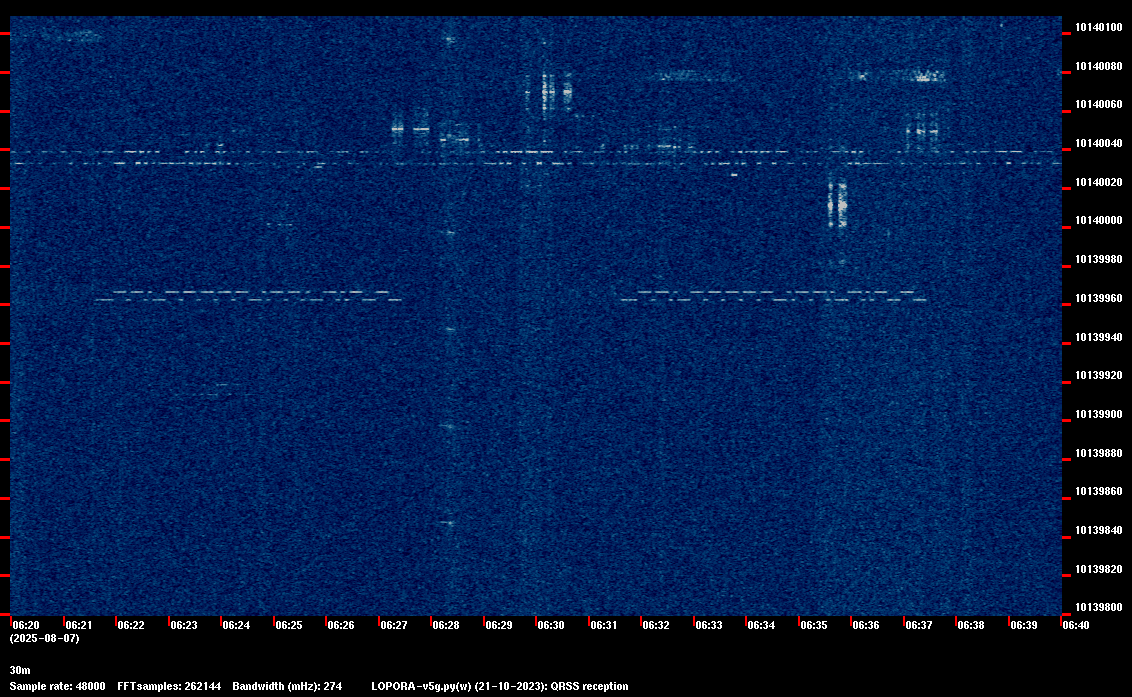
Task: Click the 06:29 time label
Action: click(499, 625)
